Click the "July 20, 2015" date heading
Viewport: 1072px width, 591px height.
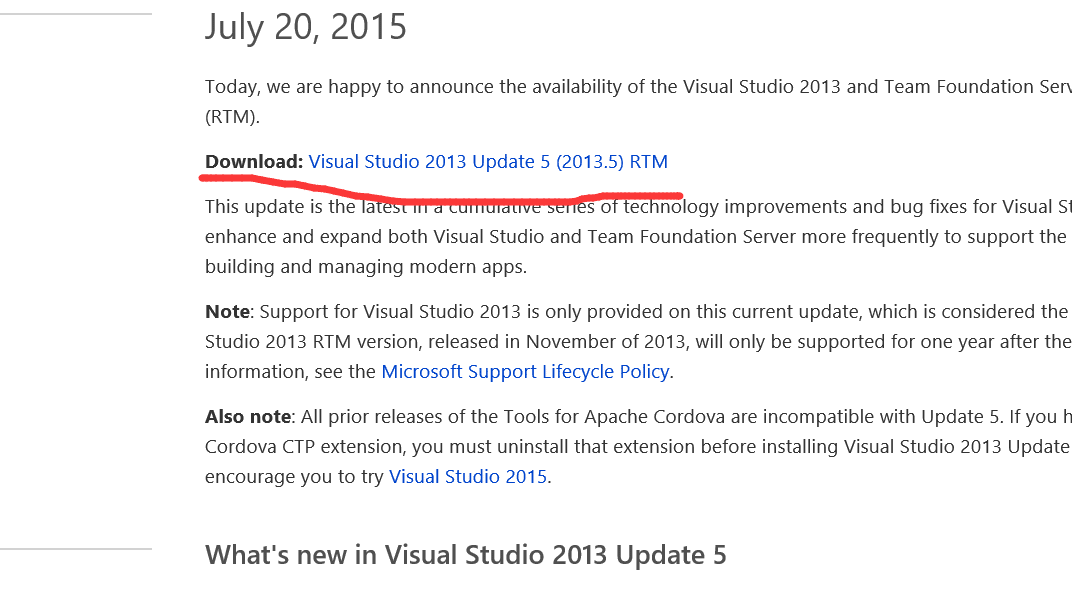[306, 27]
